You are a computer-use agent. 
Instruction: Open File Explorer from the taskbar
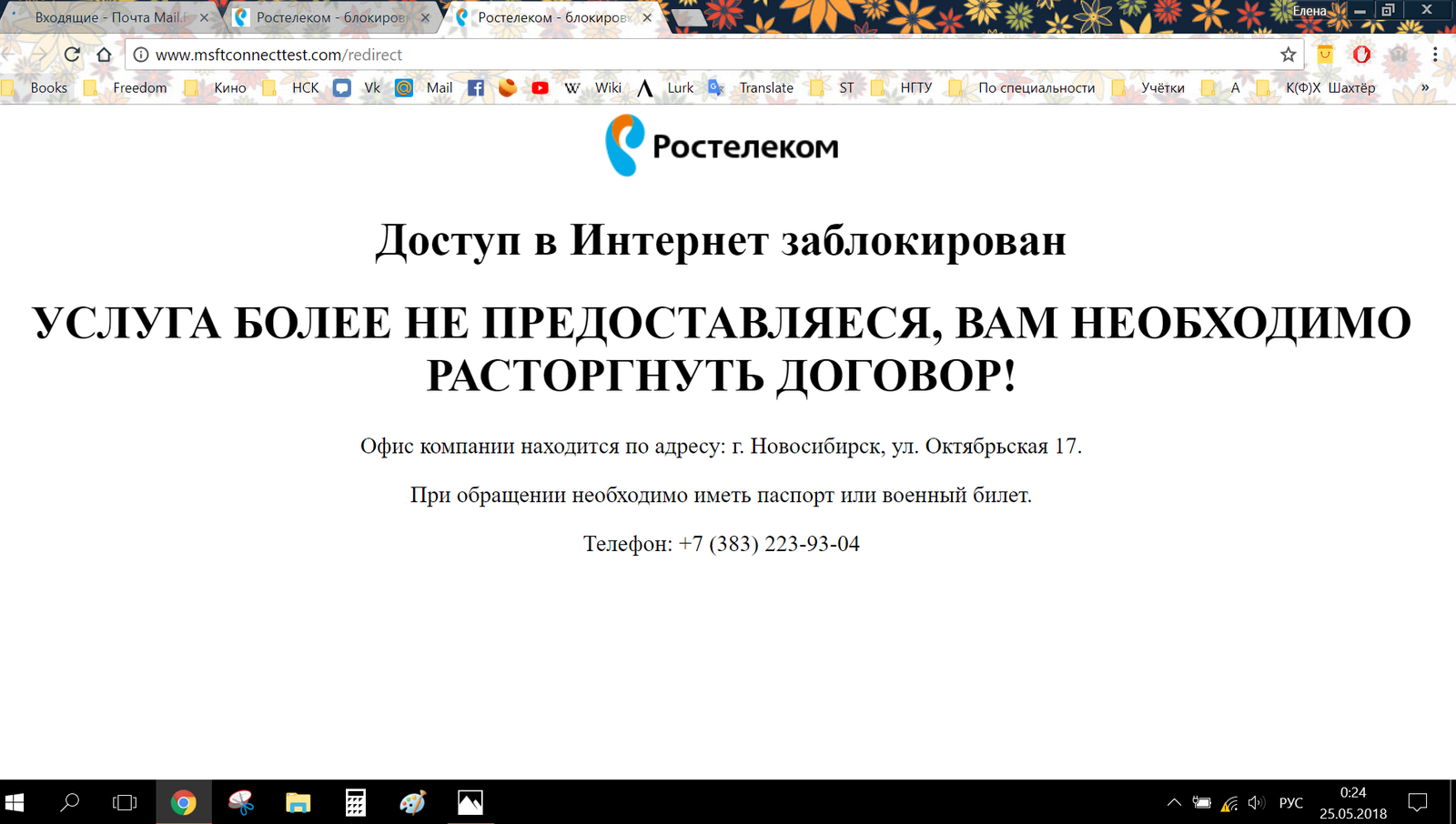click(298, 802)
